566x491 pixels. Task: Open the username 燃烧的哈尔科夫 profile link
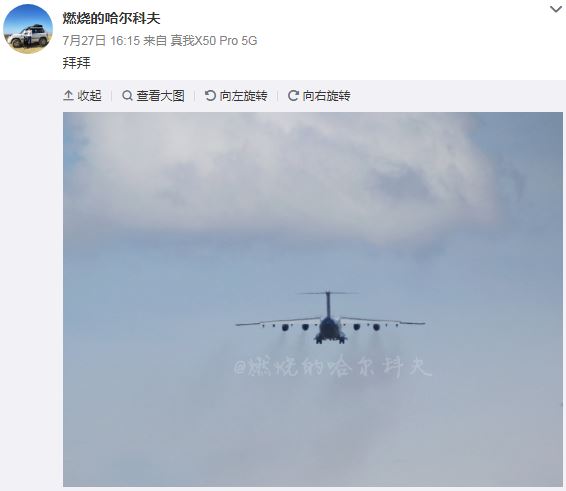coord(111,18)
